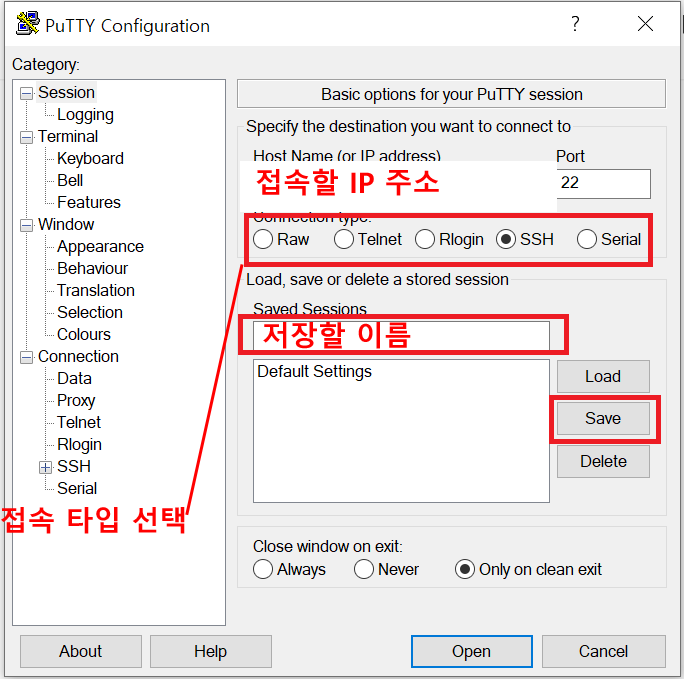This screenshot has height=679, width=684.
Task: Open the Colours settings category
Action: point(84,334)
